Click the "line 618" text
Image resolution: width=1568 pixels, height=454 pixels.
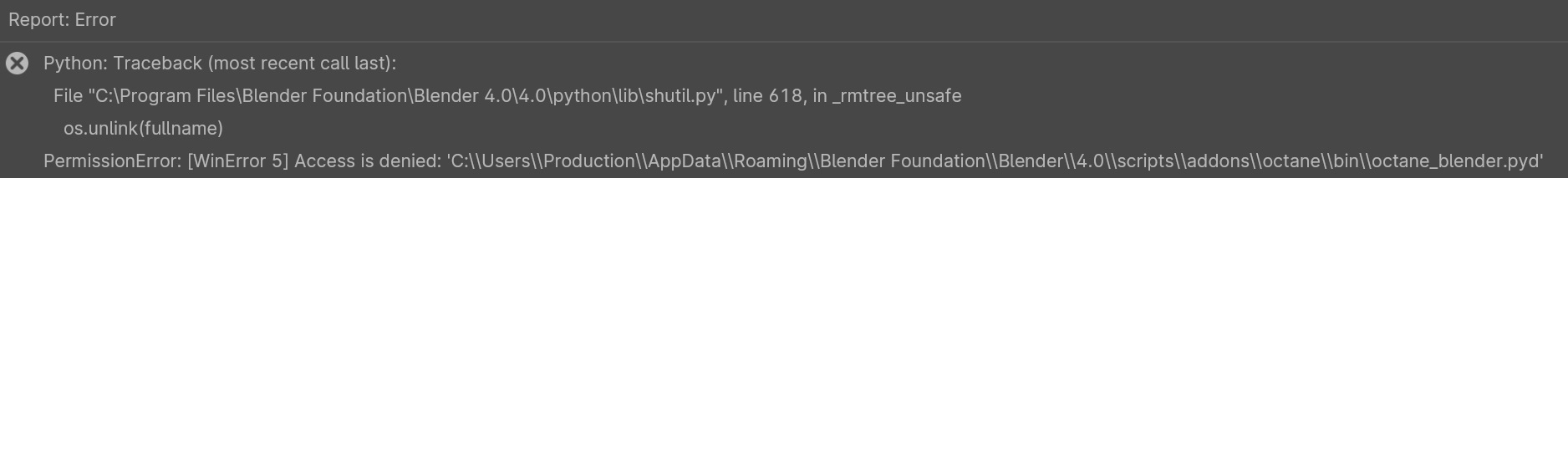pyautogui.click(x=767, y=96)
